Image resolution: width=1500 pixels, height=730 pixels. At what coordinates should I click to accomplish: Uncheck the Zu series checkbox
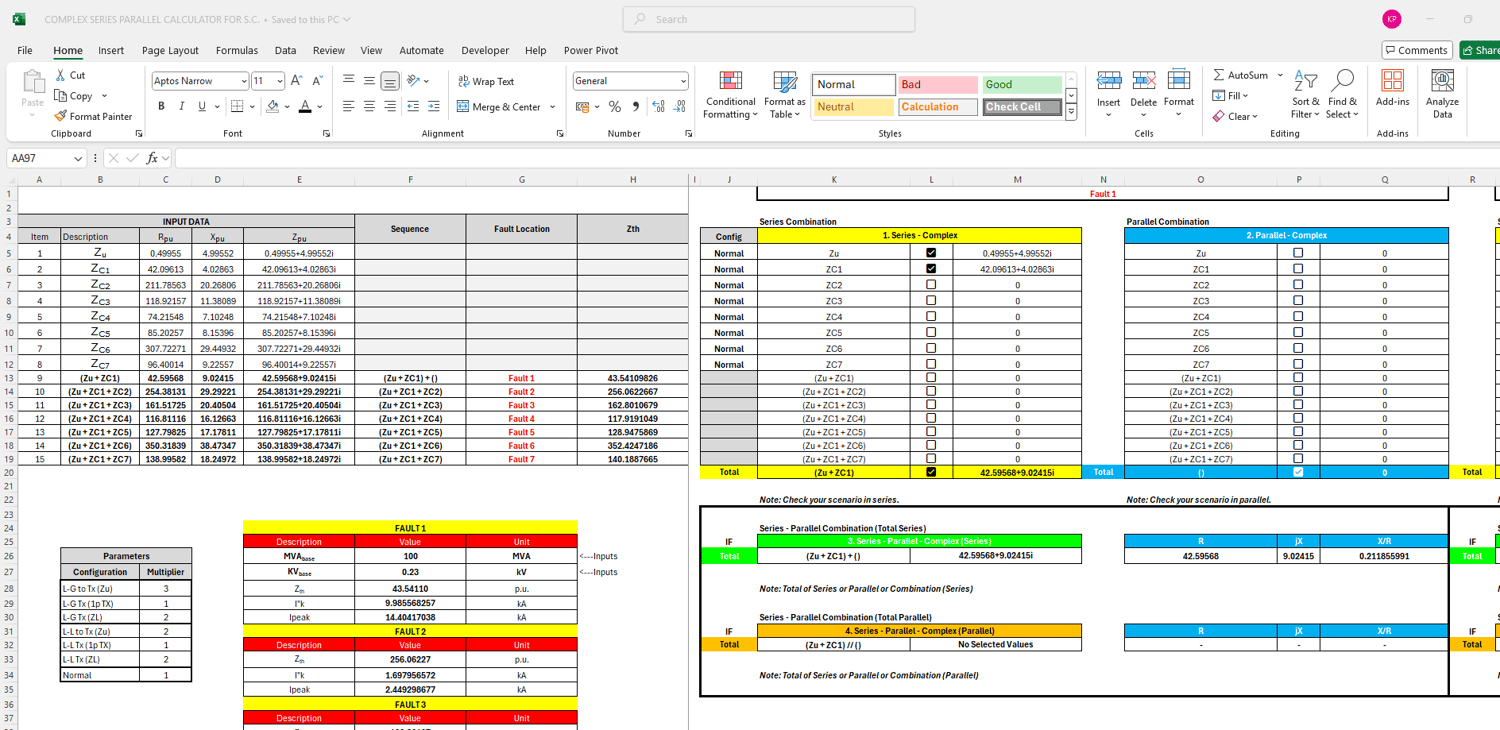tap(931, 253)
